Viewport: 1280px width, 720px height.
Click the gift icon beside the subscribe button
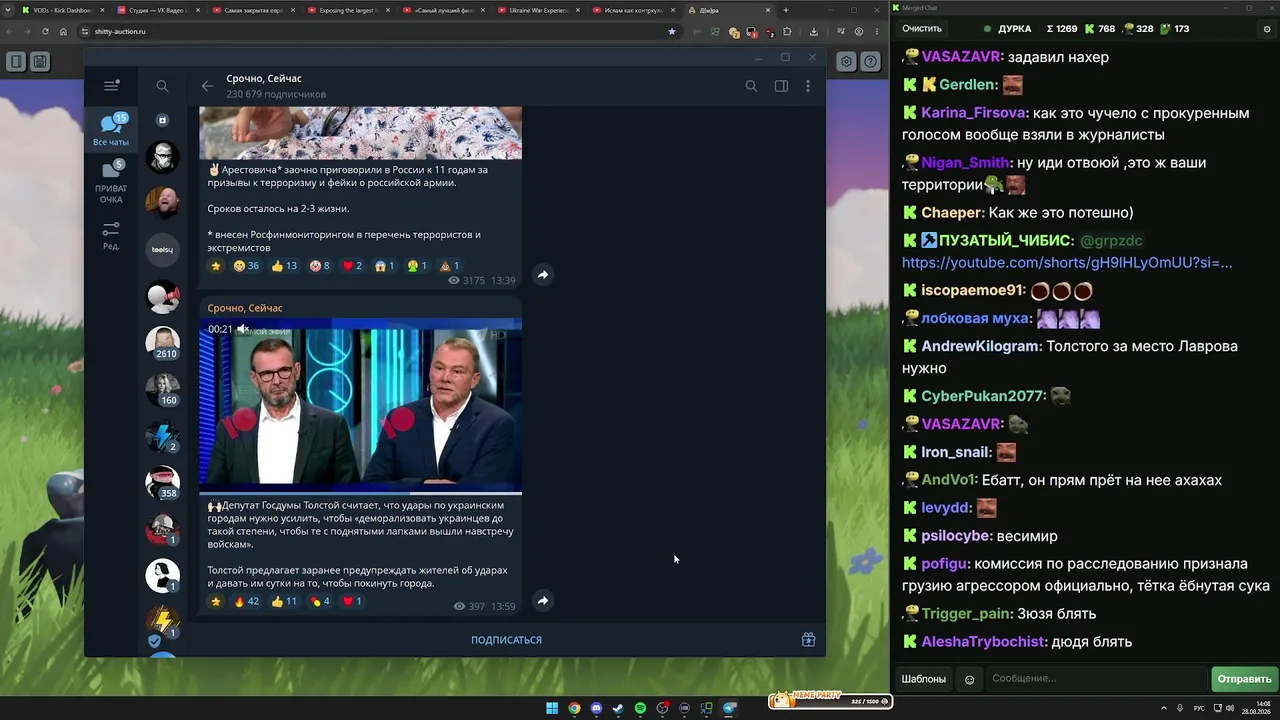(x=808, y=640)
